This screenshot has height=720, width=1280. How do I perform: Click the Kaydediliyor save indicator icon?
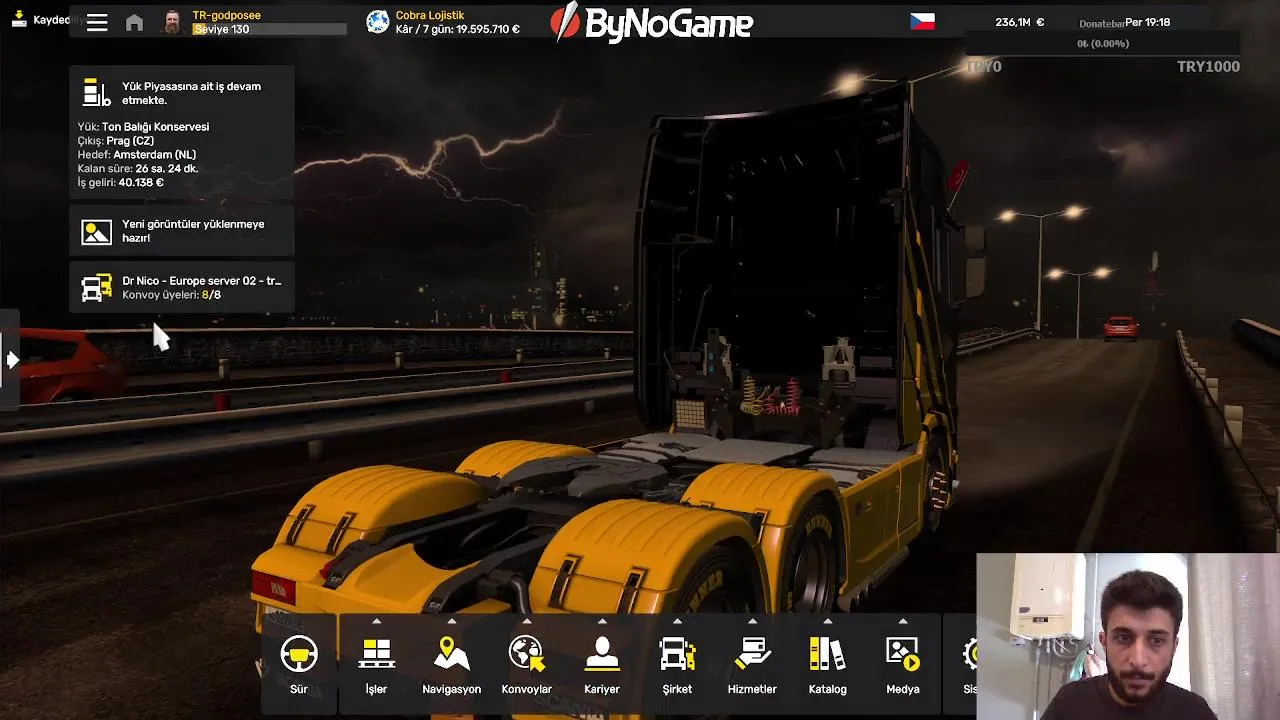coord(19,19)
